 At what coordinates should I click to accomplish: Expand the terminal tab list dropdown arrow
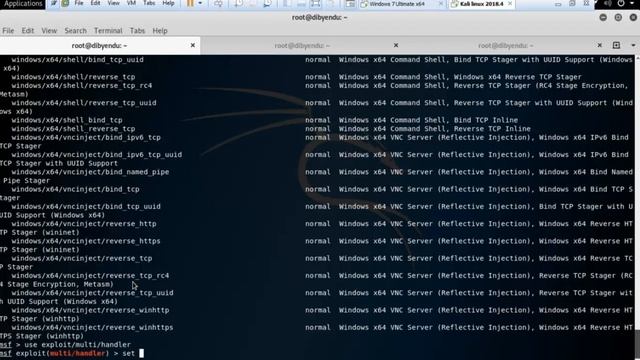633,45
